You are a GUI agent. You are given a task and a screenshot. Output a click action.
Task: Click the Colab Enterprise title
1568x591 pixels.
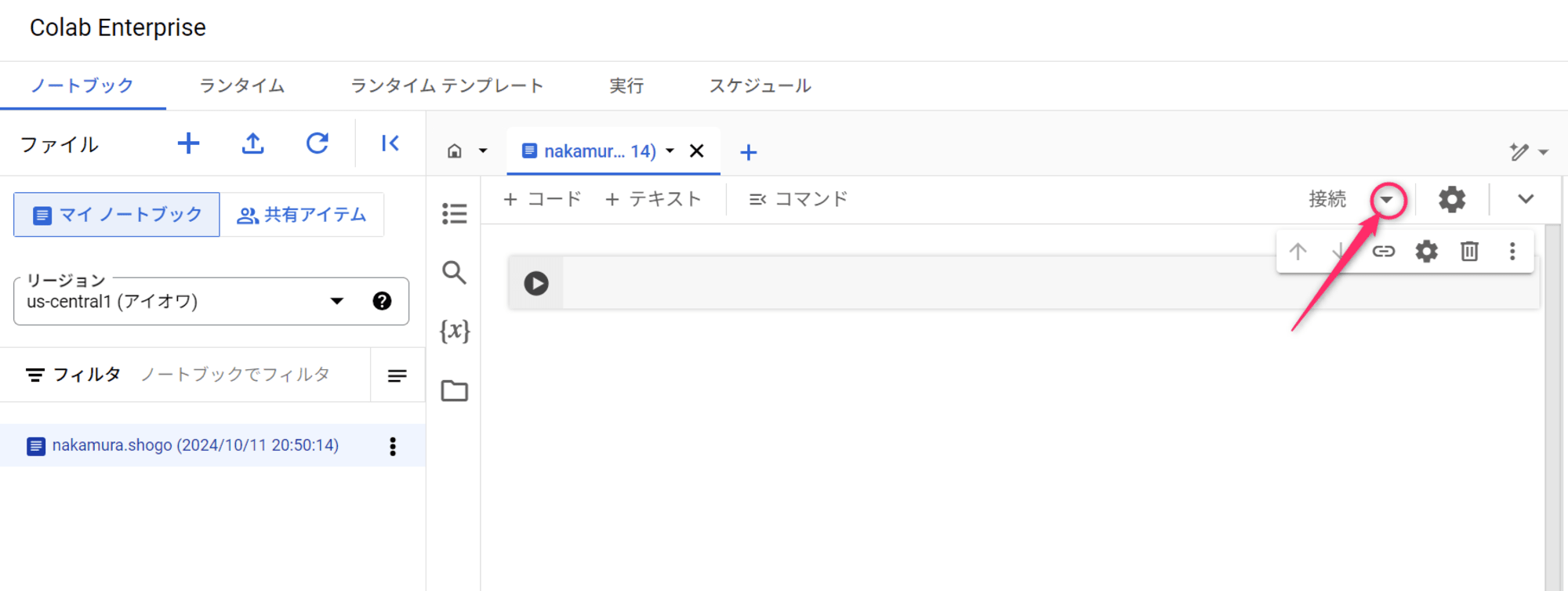coord(118,27)
